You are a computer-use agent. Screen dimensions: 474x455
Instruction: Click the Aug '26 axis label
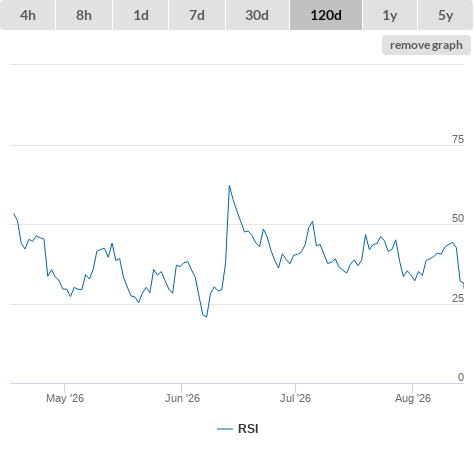click(413, 398)
